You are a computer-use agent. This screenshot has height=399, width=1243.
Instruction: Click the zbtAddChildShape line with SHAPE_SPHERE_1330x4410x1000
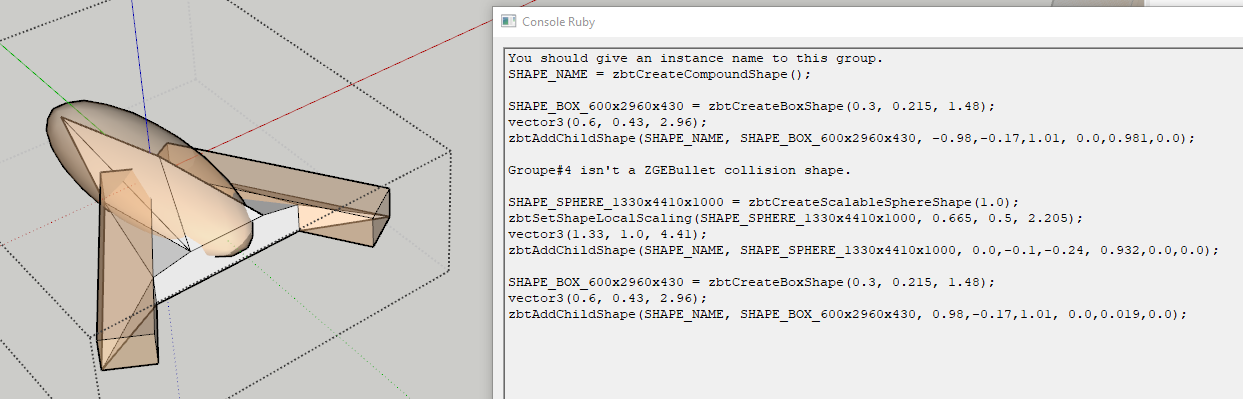point(863,249)
